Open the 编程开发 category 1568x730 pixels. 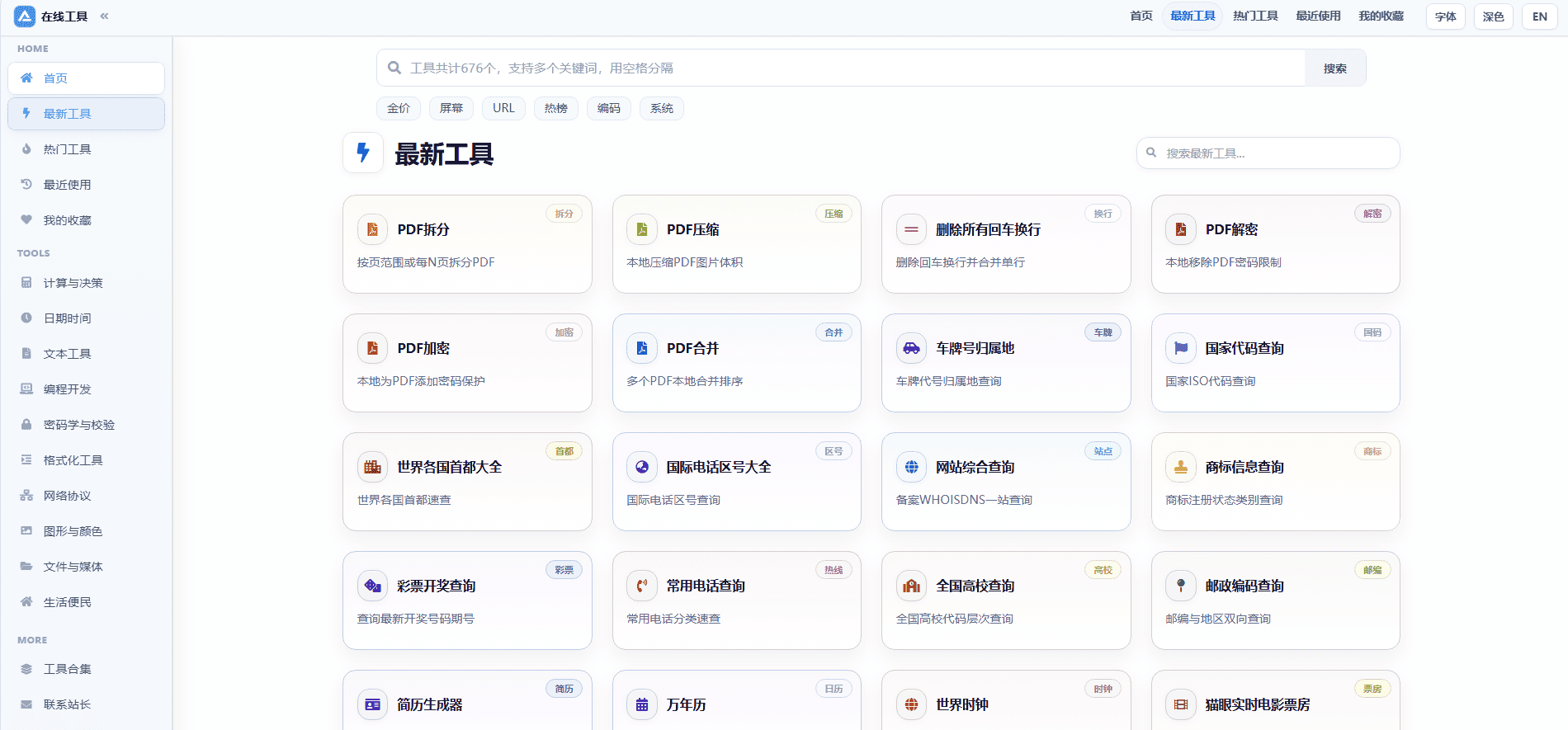click(86, 389)
